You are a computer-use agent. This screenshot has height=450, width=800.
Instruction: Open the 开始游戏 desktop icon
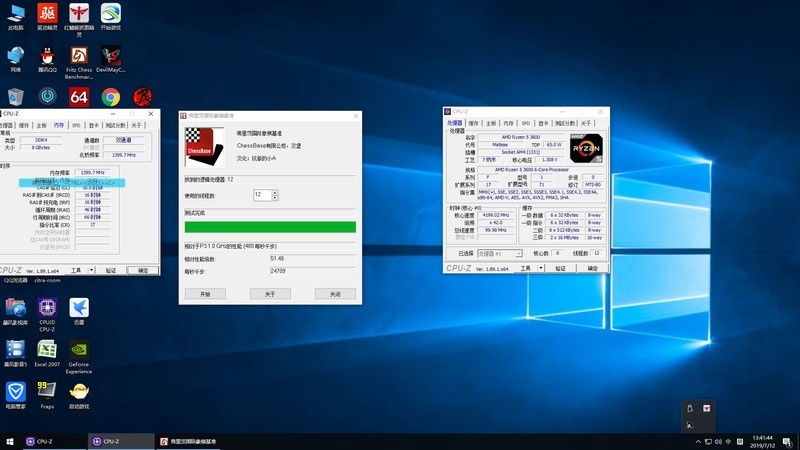point(111,16)
